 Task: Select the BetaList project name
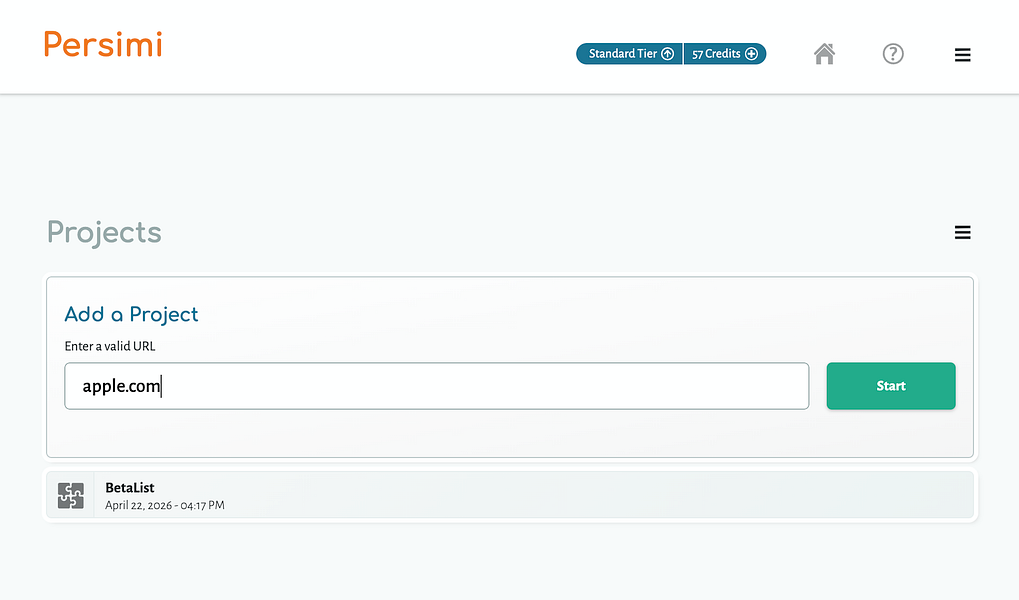pyautogui.click(x=130, y=488)
